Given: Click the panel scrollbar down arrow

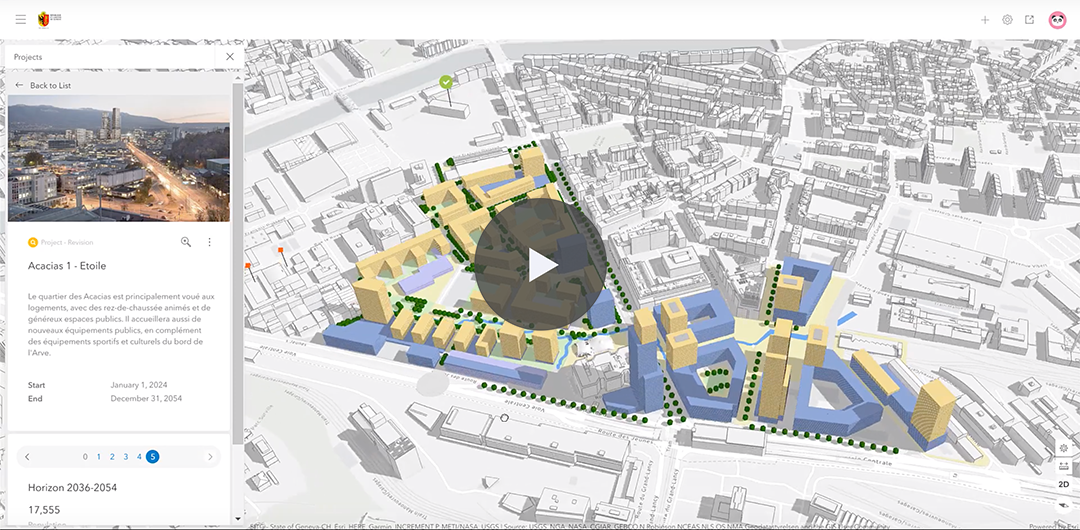Looking at the screenshot, I should pyautogui.click(x=238, y=518).
